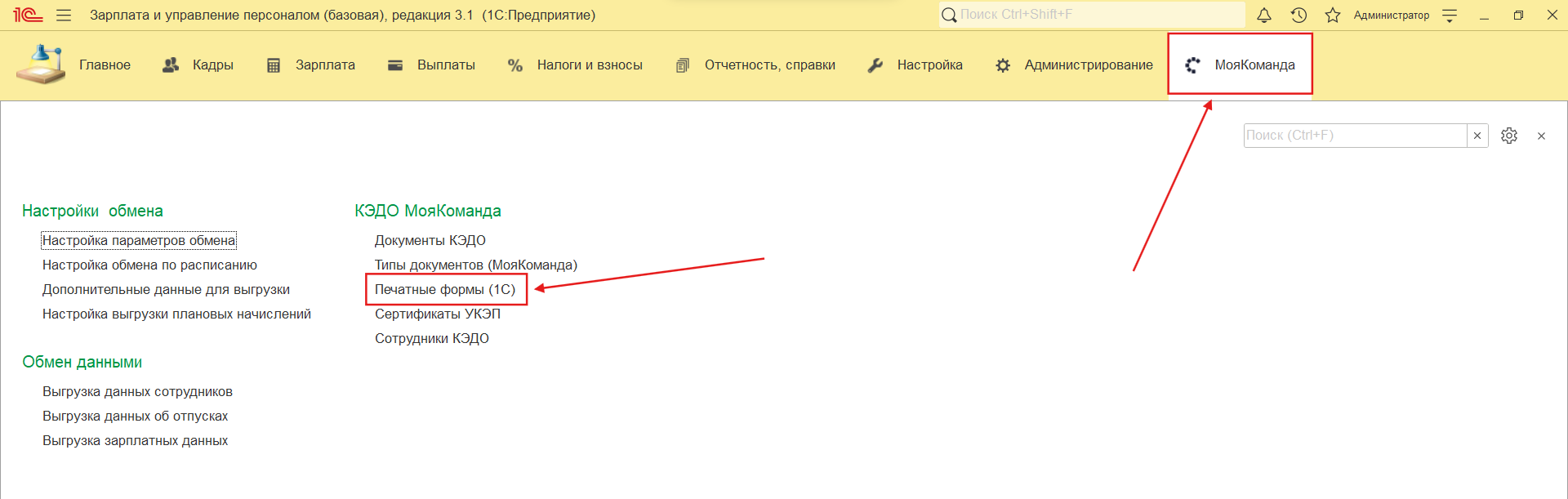Click the 1C logo icon
This screenshot has width=1568, height=499.
coord(27,16)
